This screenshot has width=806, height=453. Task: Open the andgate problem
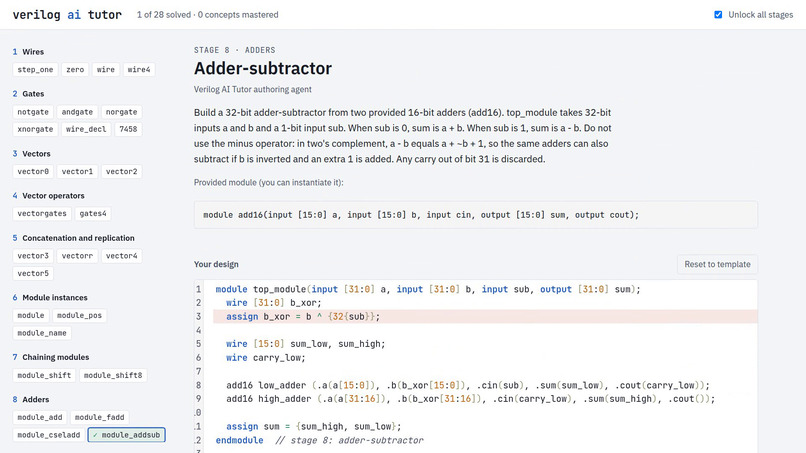pos(77,112)
